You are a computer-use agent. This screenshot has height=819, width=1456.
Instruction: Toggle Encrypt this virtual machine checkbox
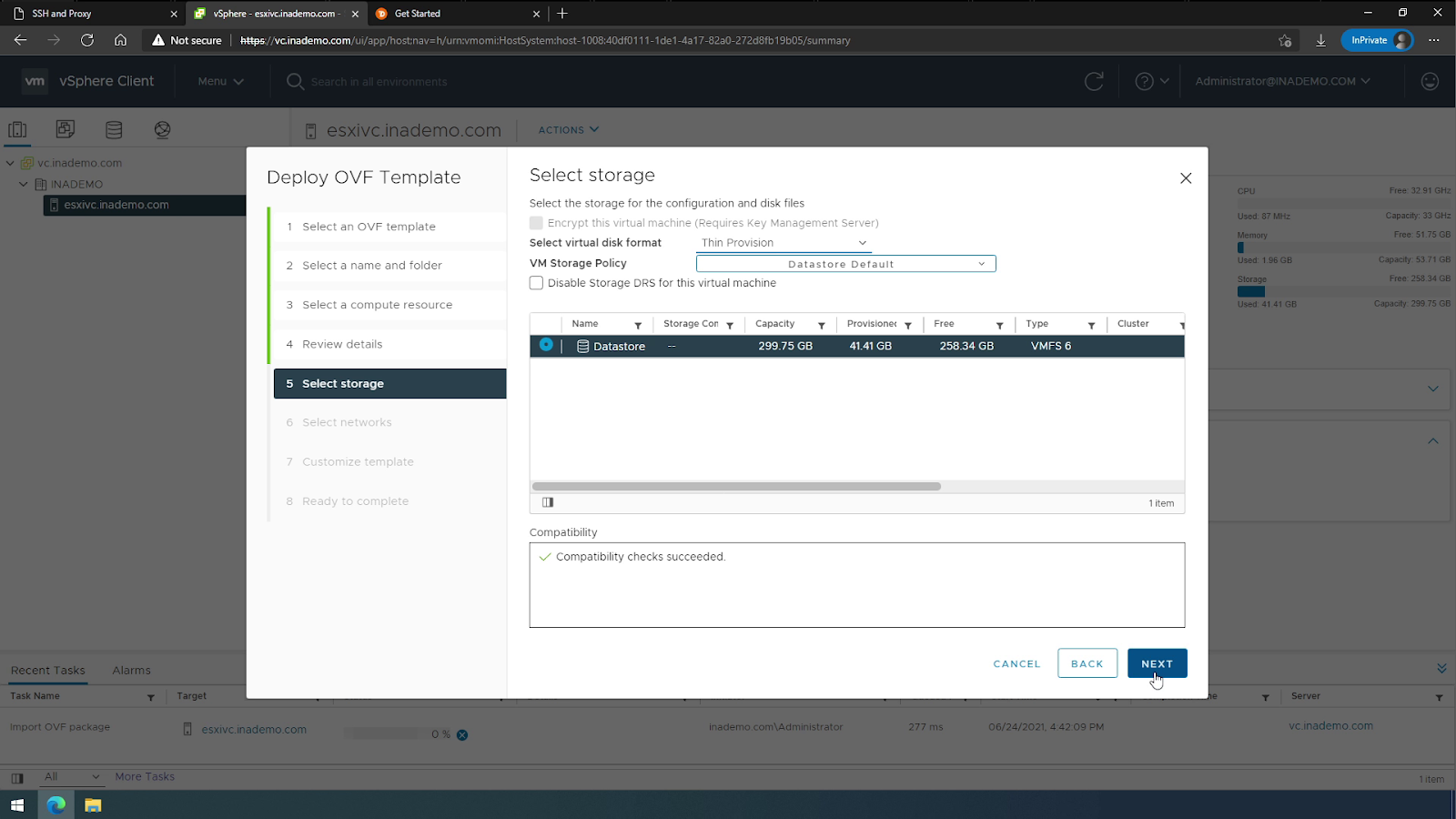pos(536,223)
